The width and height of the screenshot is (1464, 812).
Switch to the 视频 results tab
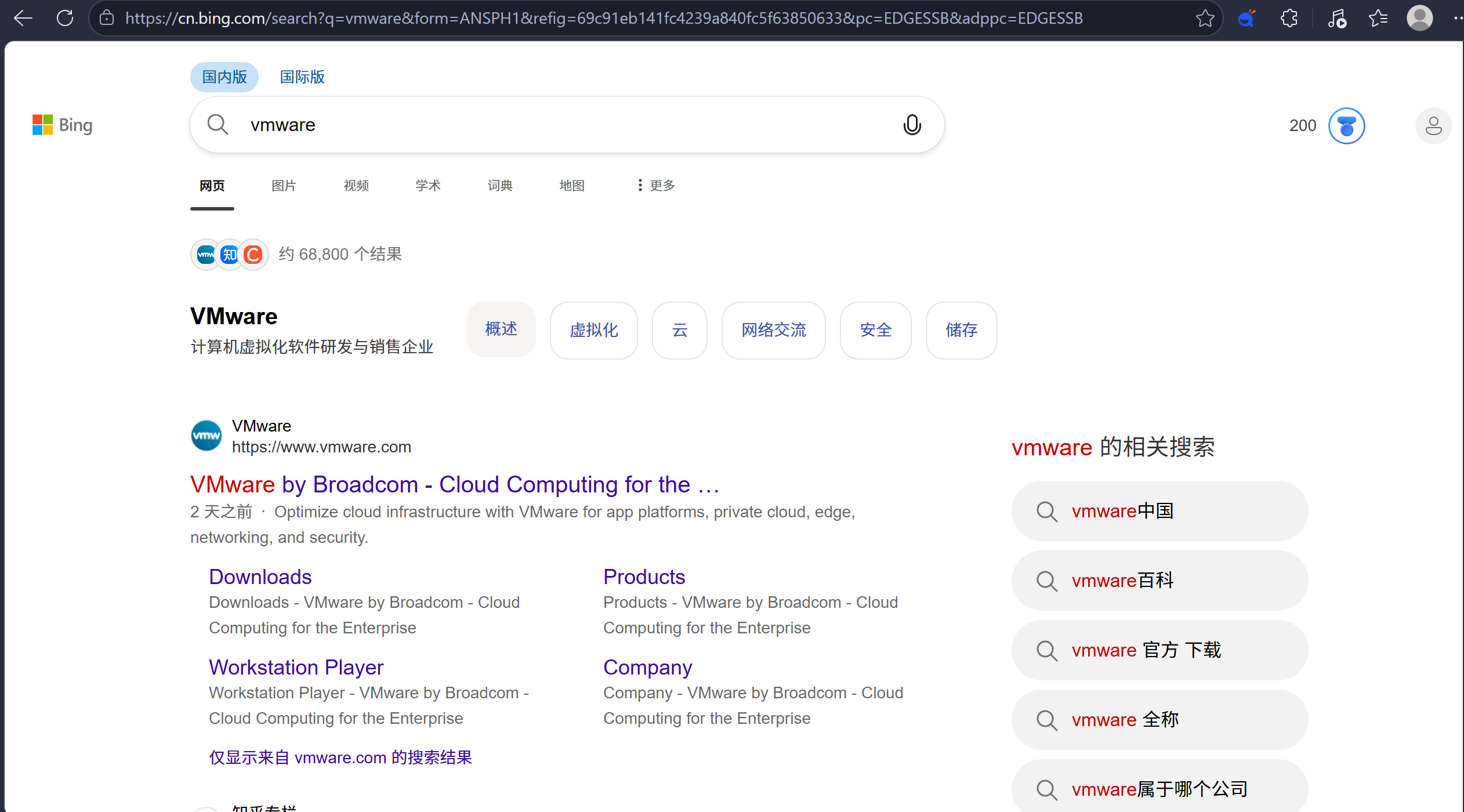pyautogui.click(x=356, y=186)
